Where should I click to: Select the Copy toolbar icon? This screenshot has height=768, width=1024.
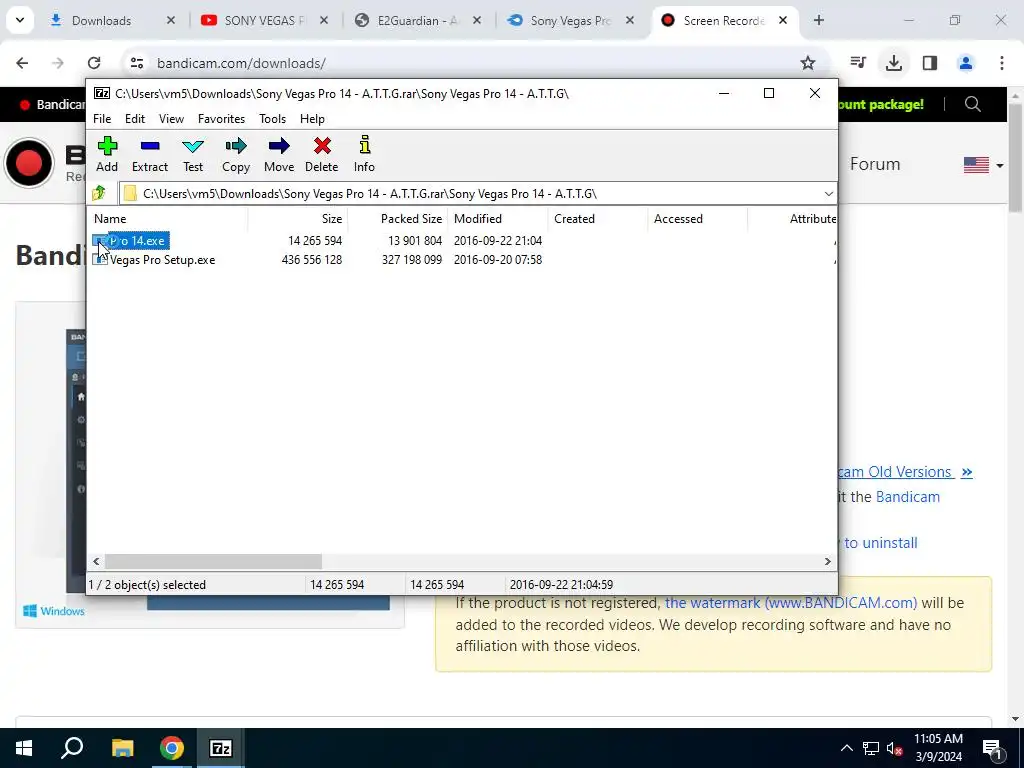tap(236, 154)
